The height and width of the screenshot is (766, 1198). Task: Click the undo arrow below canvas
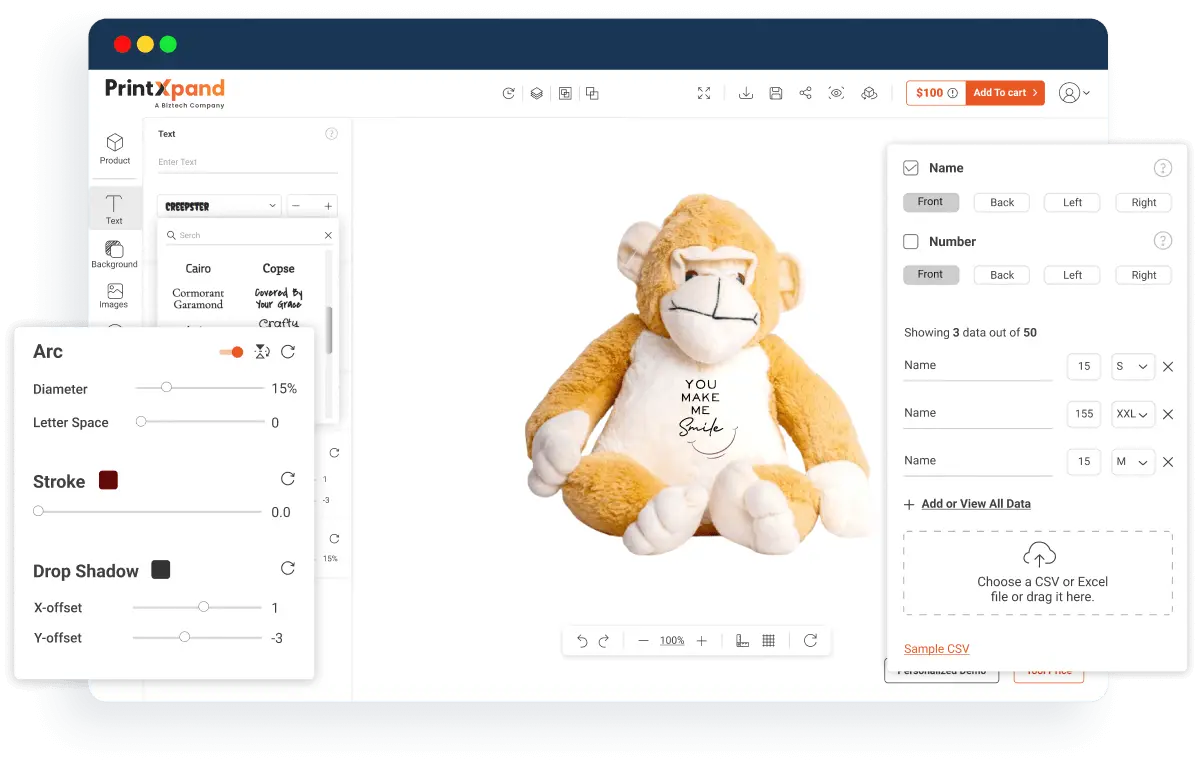pyautogui.click(x=582, y=641)
